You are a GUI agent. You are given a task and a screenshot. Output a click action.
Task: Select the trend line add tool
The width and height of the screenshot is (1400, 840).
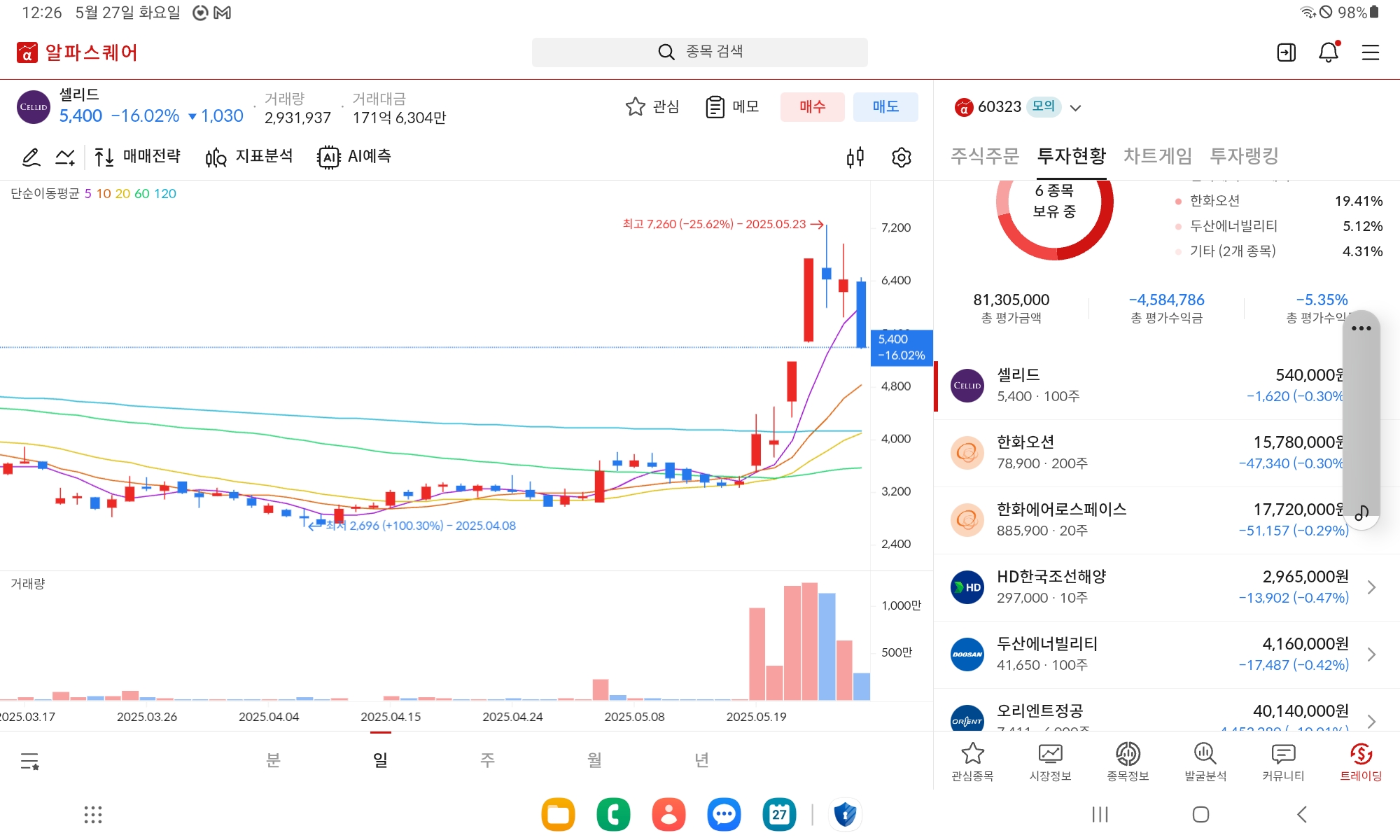[65, 157]
